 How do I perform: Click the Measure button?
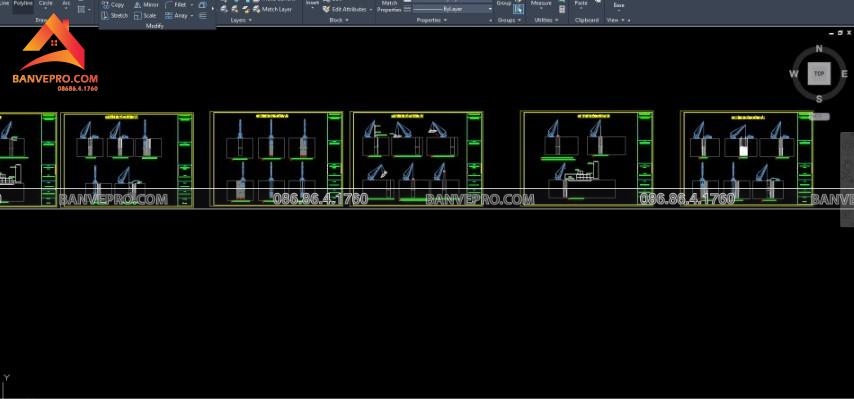pos(541,4)
